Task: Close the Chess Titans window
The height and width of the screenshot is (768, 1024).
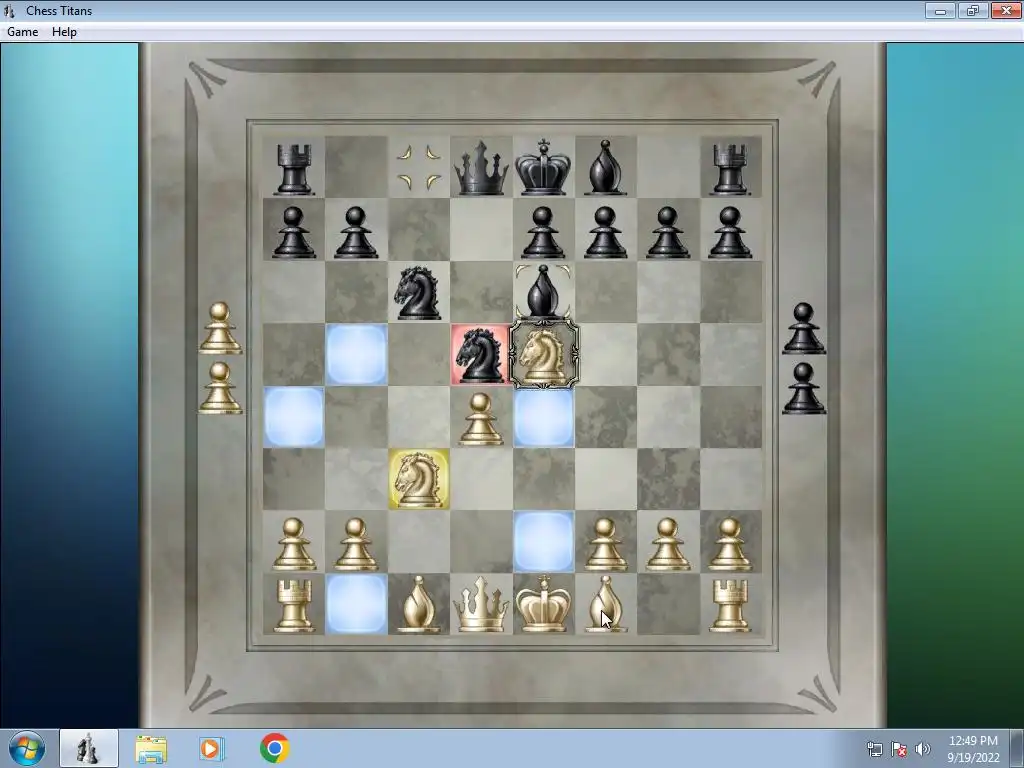Action: (x=1006, y=10)
